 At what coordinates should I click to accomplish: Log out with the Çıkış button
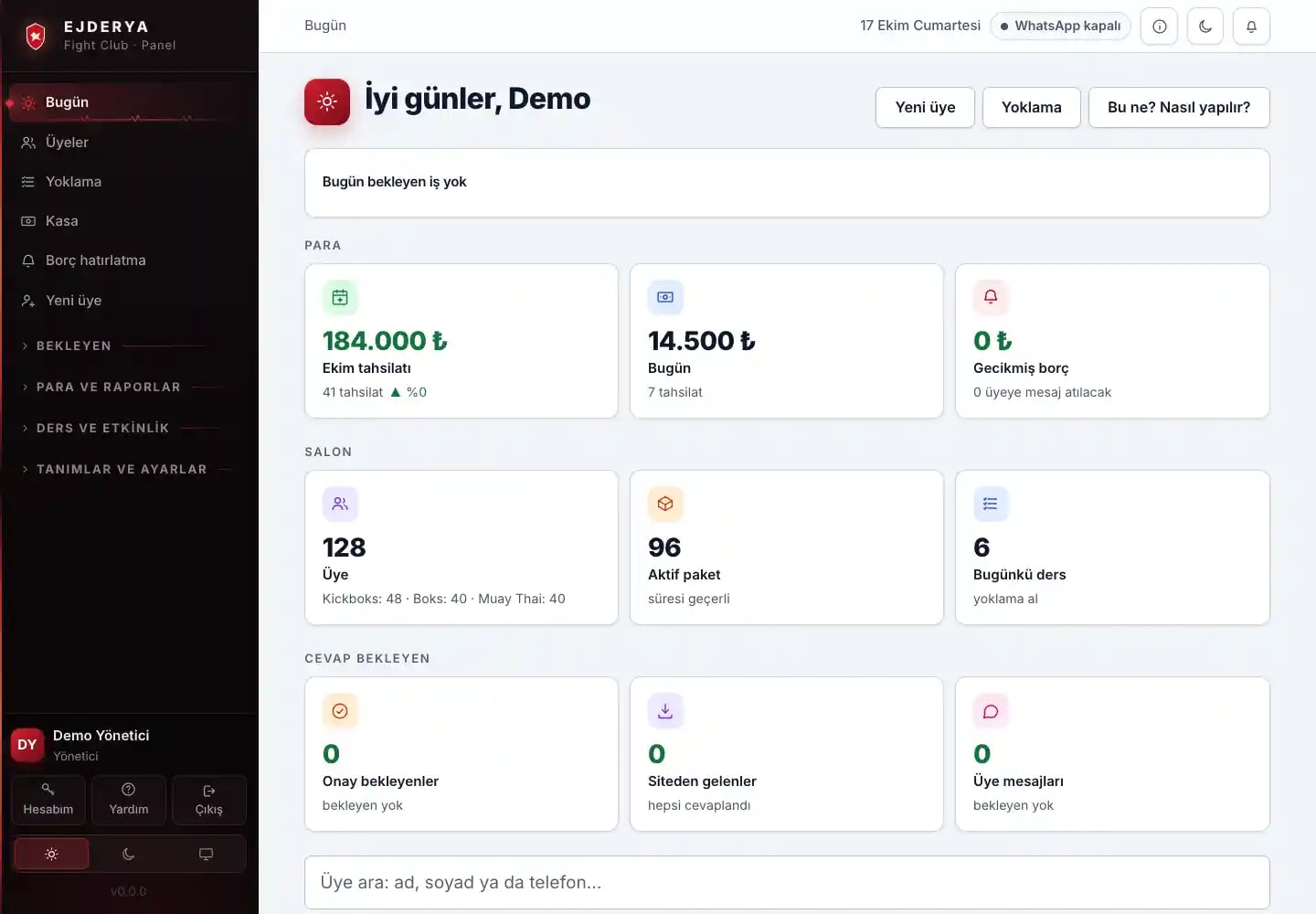tap(209, 800)
